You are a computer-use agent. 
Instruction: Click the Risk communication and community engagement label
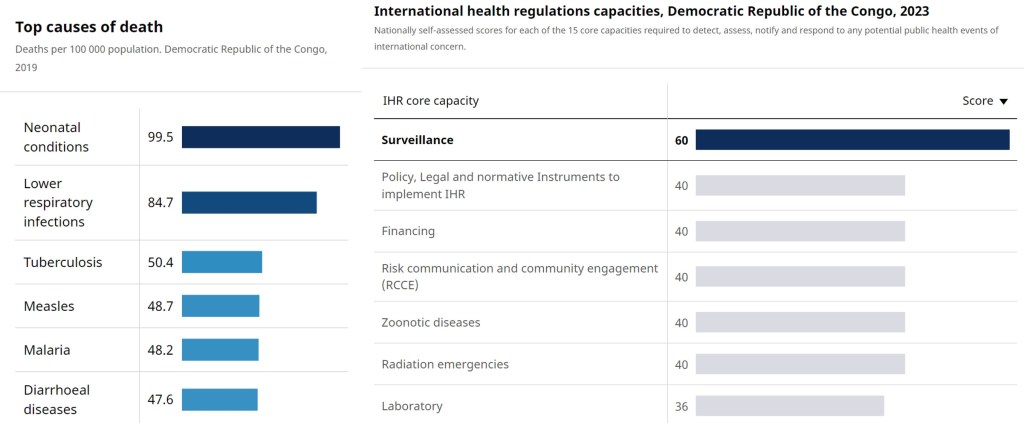tap(519, 276)
